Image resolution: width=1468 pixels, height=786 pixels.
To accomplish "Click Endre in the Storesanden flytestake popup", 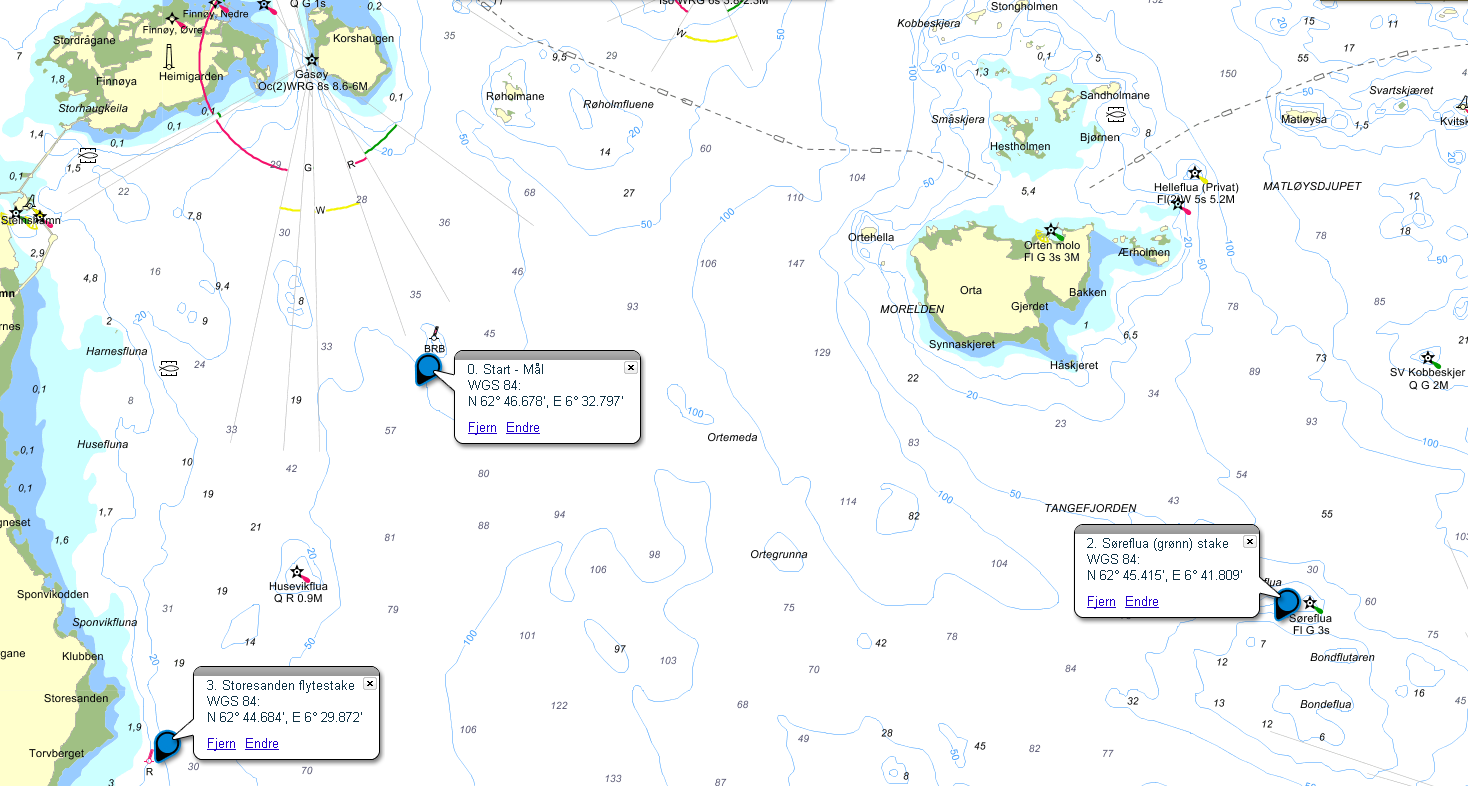I will click(x=262, y=743).
